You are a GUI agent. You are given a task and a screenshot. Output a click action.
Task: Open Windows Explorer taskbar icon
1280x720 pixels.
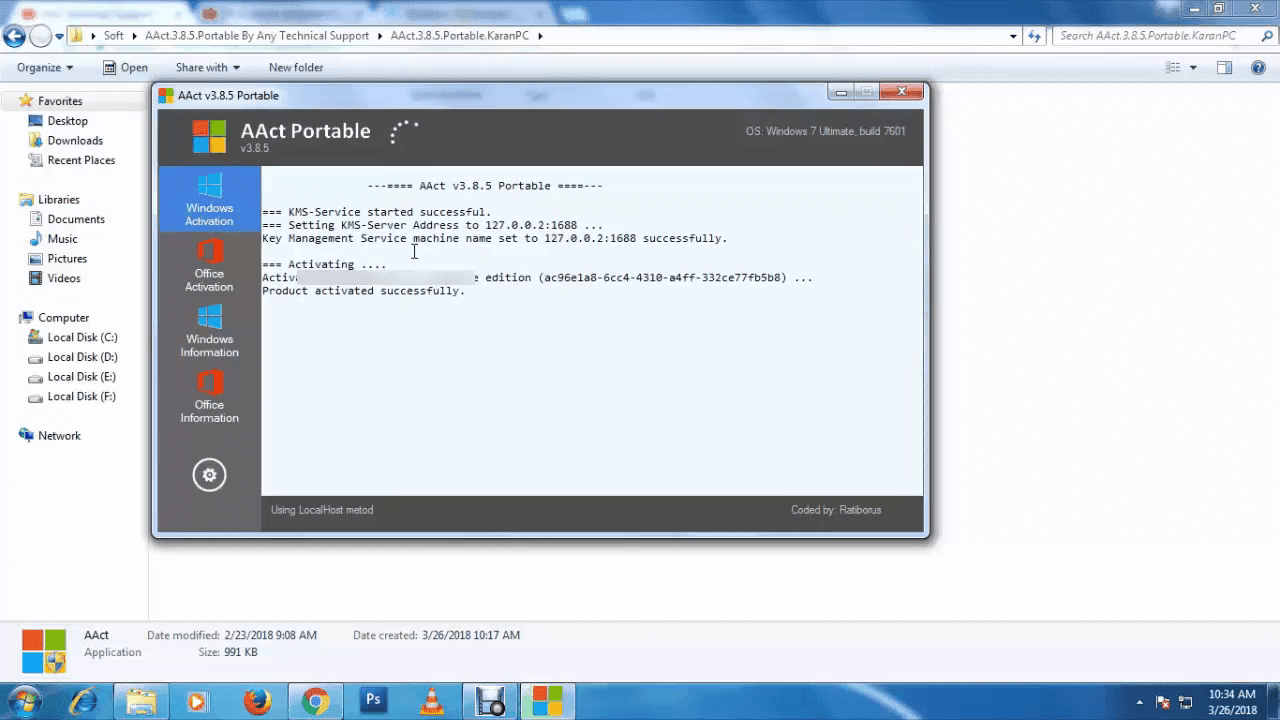point(141,702)
